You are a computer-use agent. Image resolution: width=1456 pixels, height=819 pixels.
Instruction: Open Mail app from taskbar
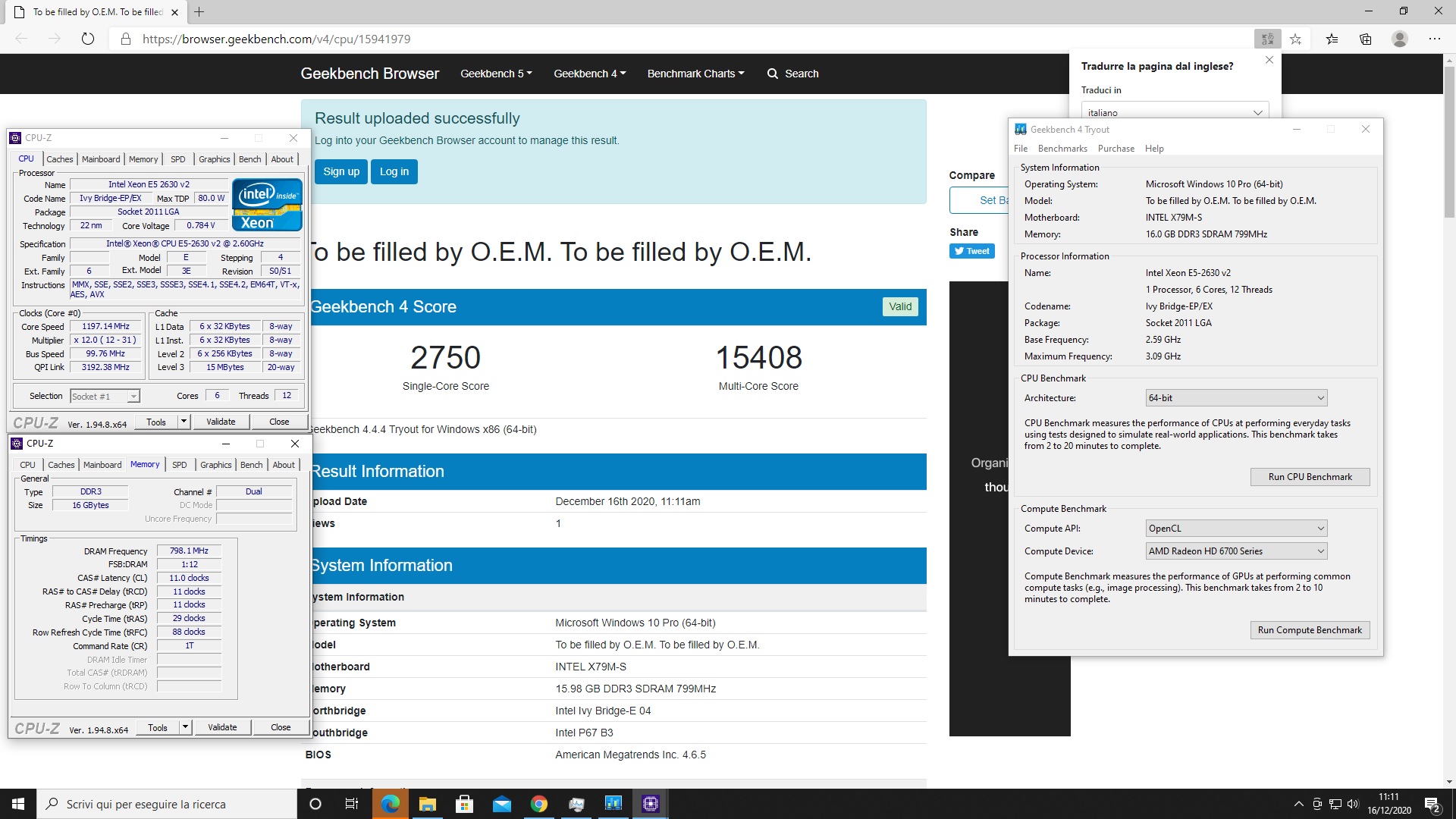(x=501, y=804)
